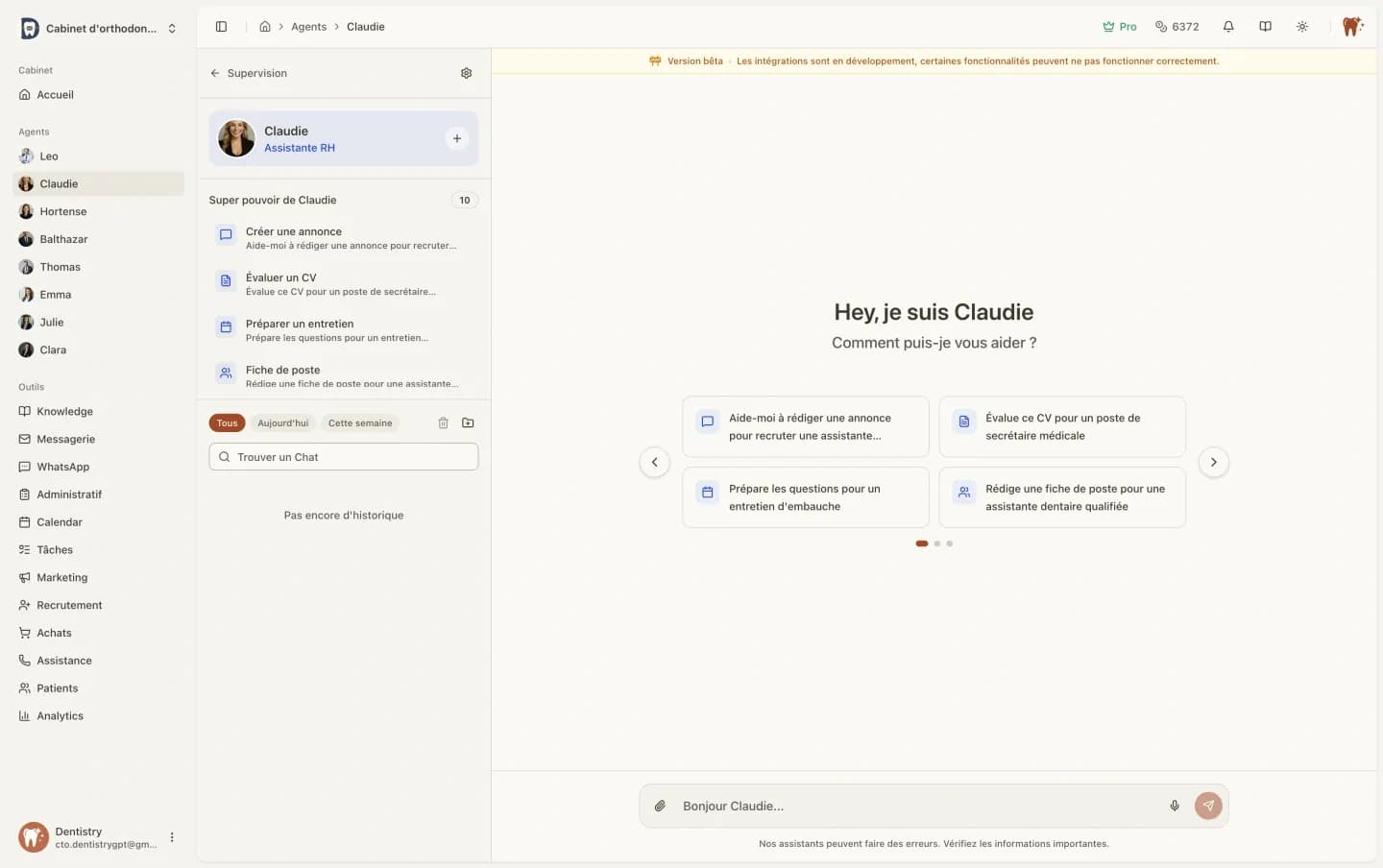Open the notifications bell
The height and width of the screenshot is (868, 1383).
pyautogui.click(x=1227, y=27)
